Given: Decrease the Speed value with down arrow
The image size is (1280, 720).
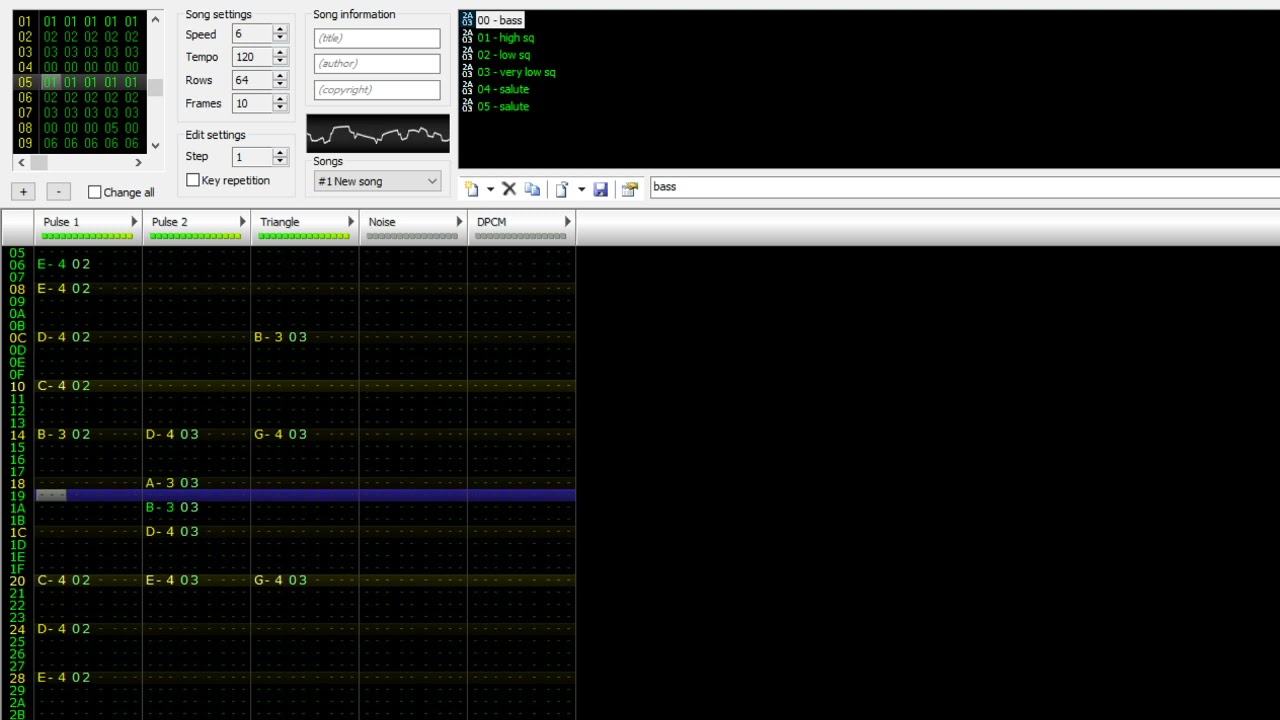Looking at the screenshot, I should point(280,39).
